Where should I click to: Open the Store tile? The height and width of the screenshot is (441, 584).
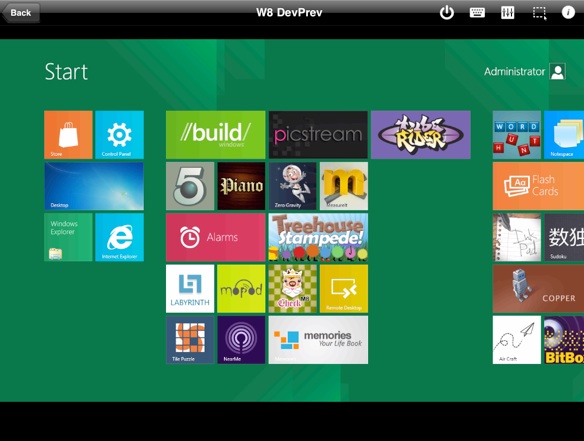pos(68,135)
